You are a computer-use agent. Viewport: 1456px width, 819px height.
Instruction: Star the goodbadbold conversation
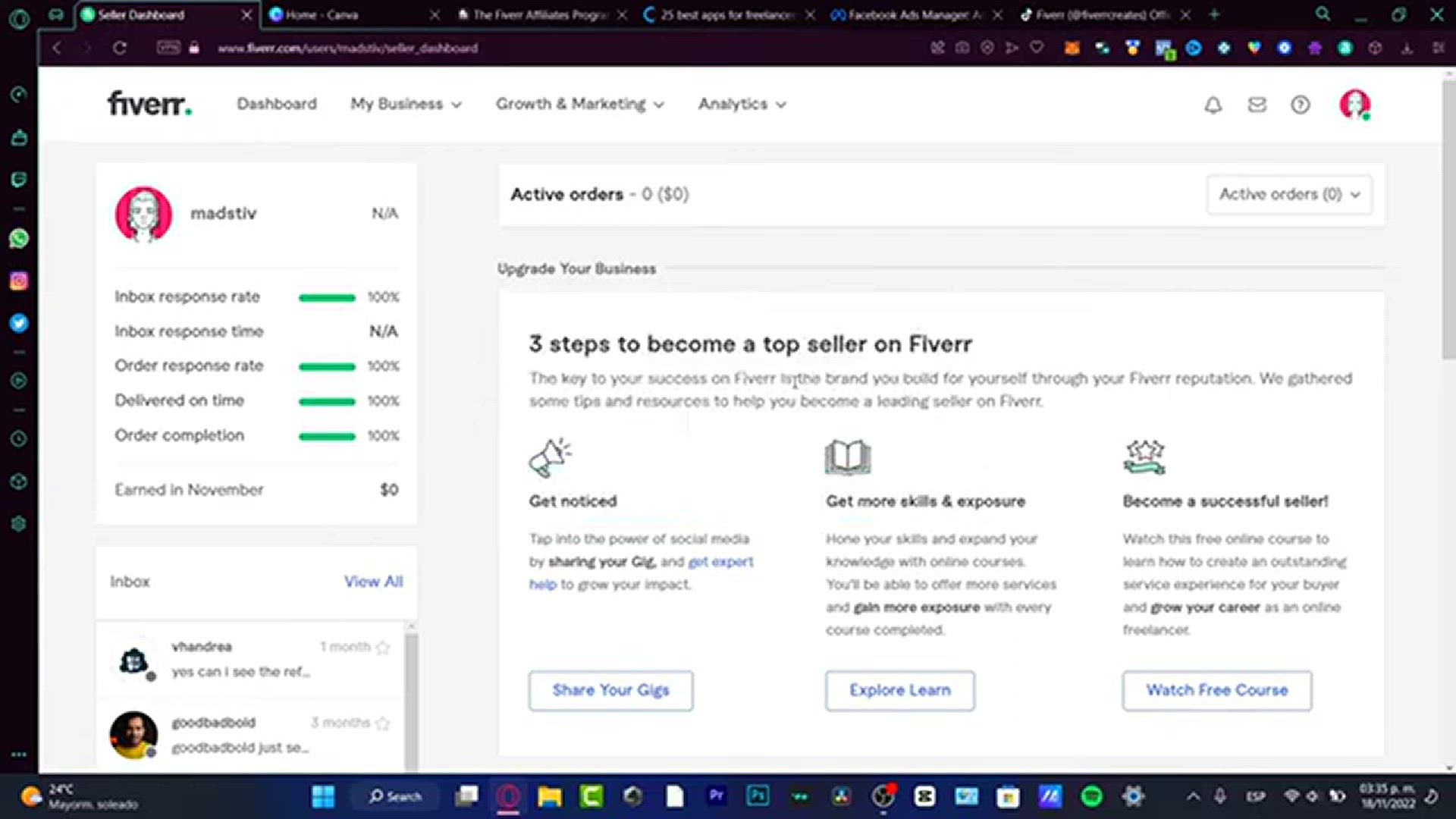point(383,723)
